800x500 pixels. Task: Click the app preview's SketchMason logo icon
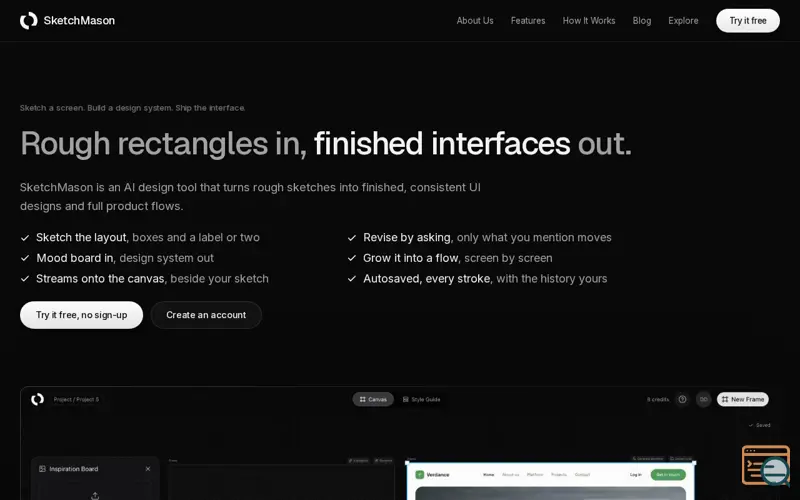[37, 399]
